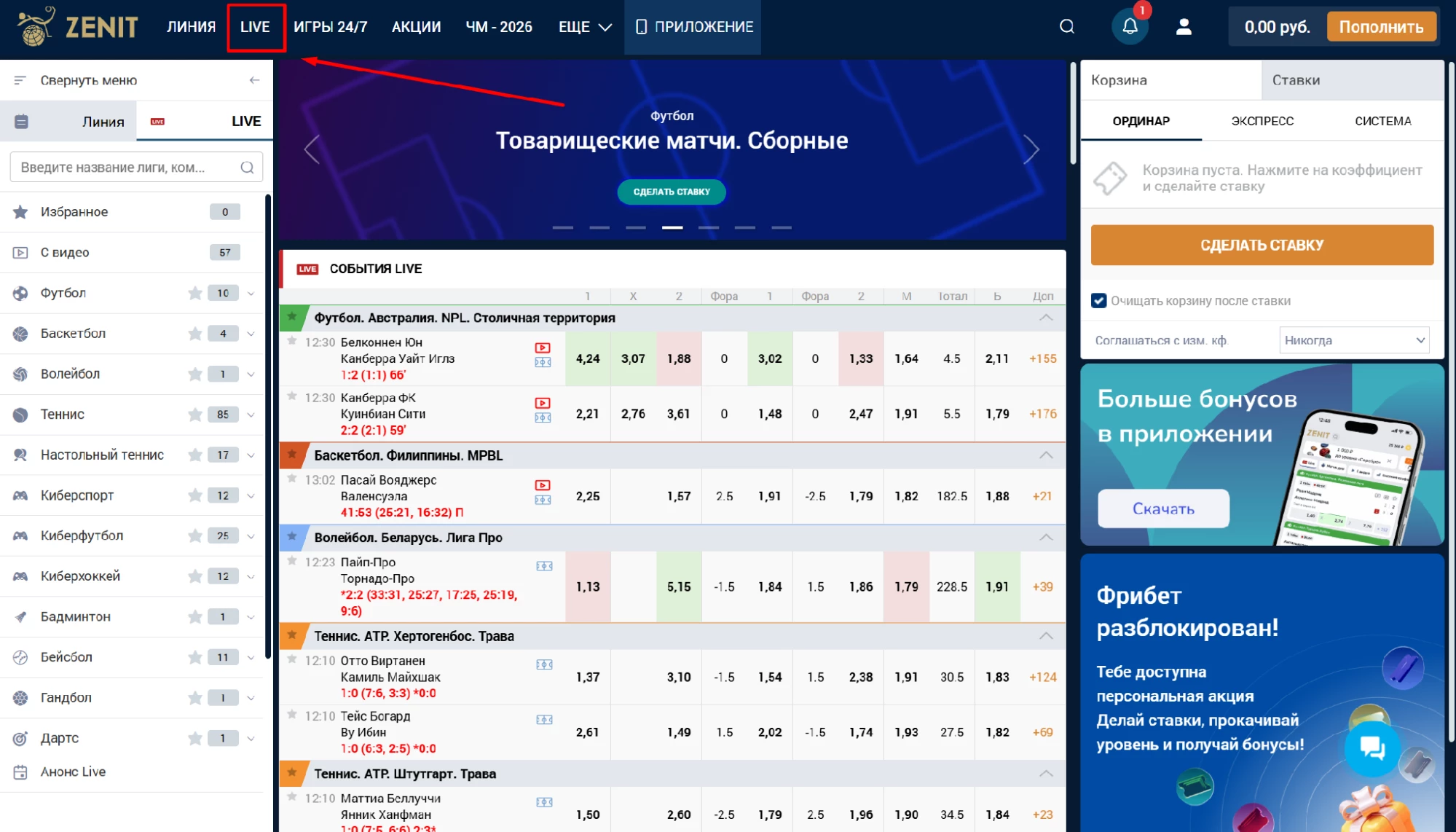Open match tracker for Пайп-Про match
Image resolution: width=1456 pixels, height=832 pixels.
point(544,566)
